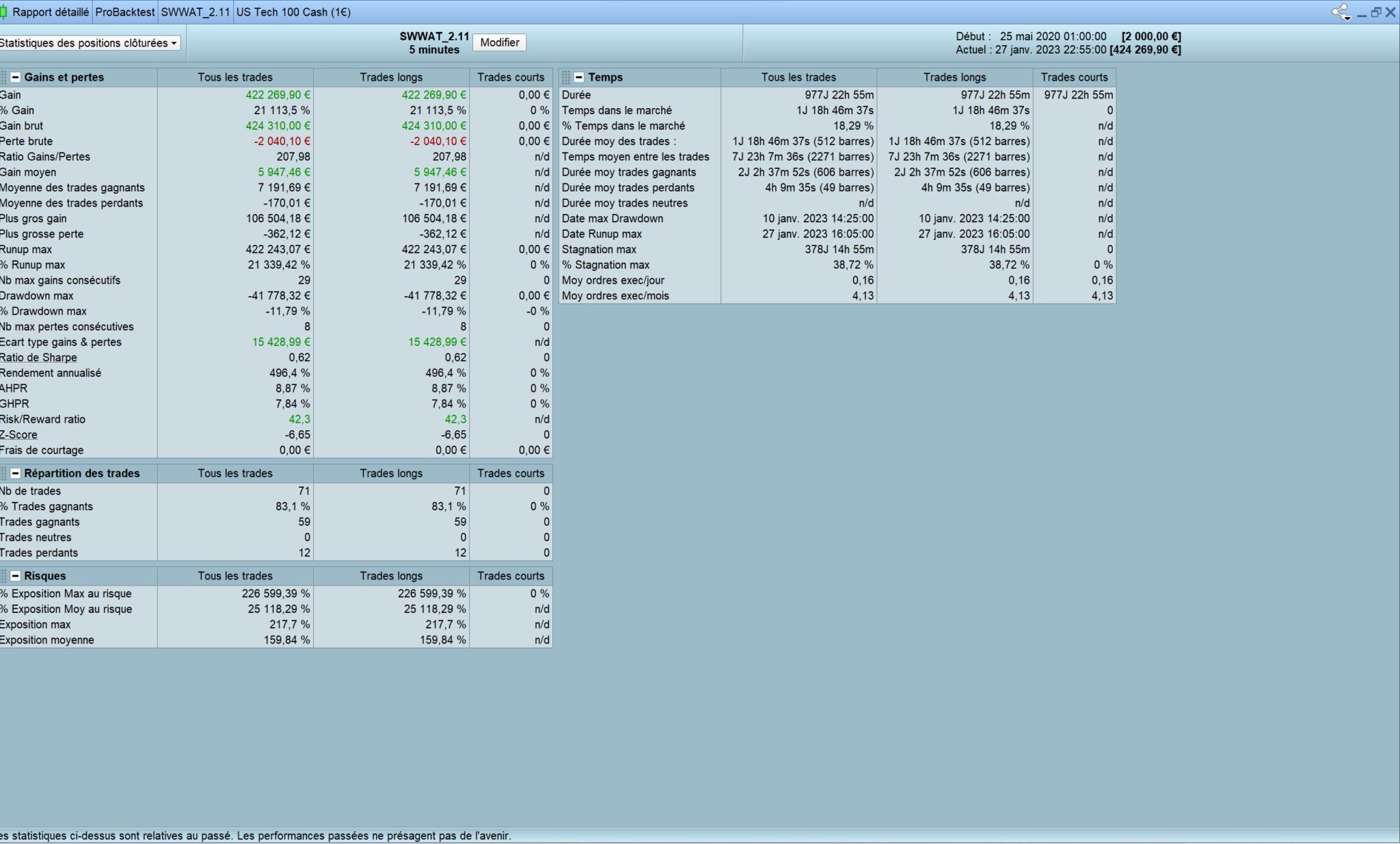
Task: Click the Modifier button
Action: [499, 42]
